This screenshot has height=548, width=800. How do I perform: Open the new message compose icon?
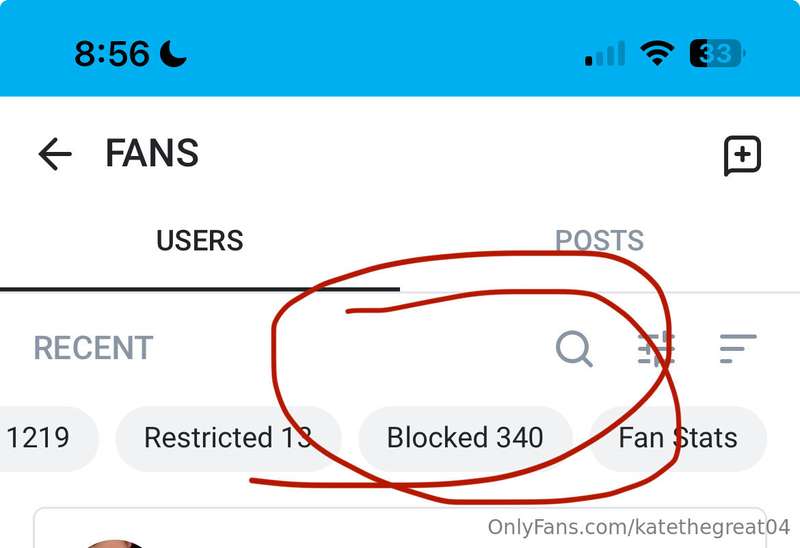pos(742,156)
